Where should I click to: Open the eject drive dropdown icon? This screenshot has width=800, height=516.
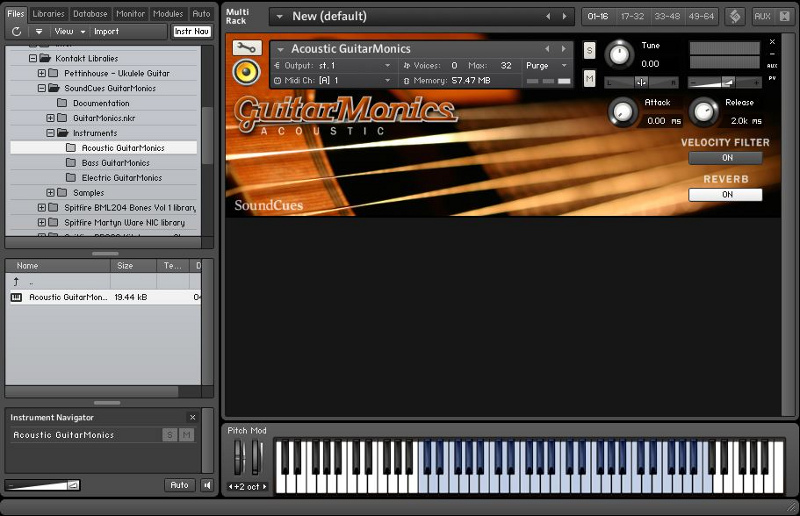click(x=39, y=32)
